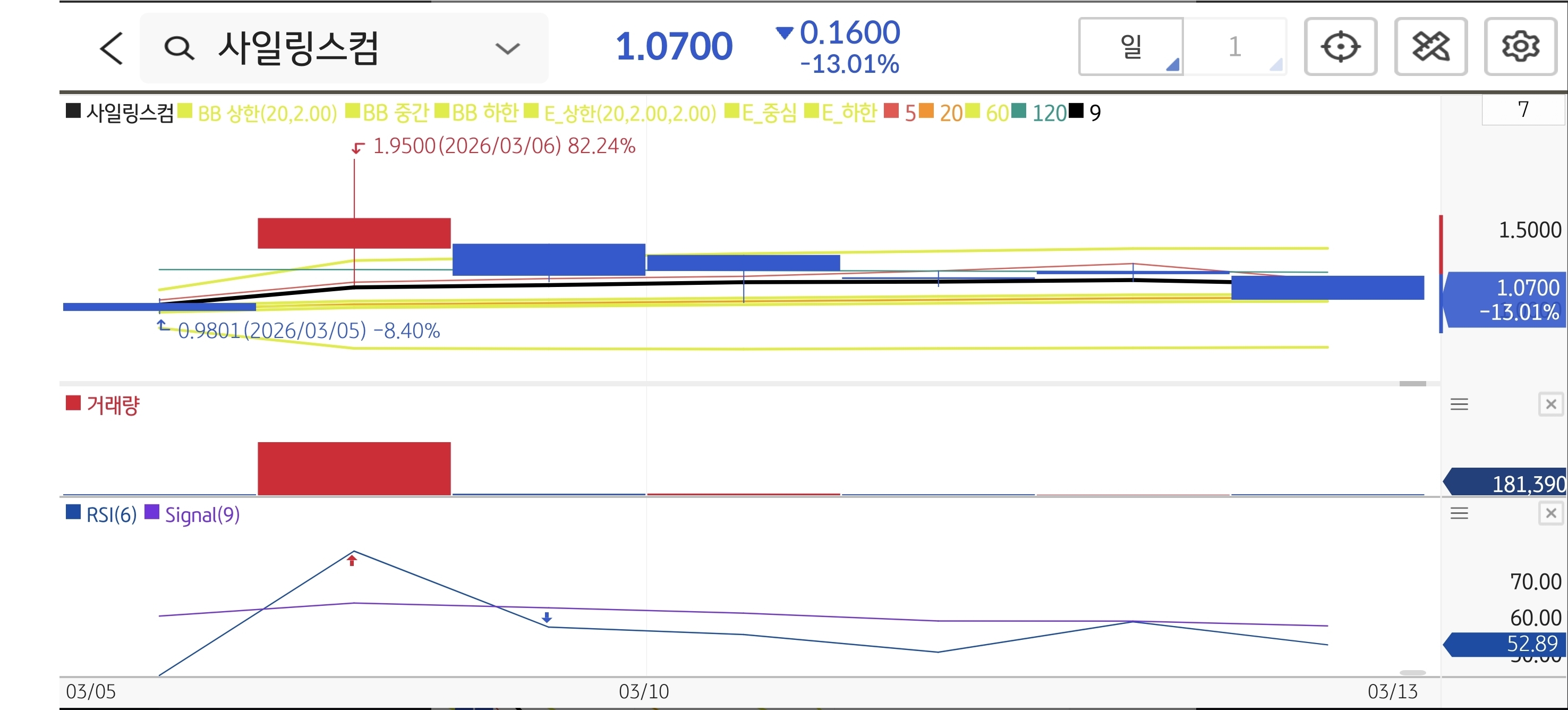Edit the candle count field showing 7
This screenshot has width=1568, height=710.
click(x=1522, y=109)
